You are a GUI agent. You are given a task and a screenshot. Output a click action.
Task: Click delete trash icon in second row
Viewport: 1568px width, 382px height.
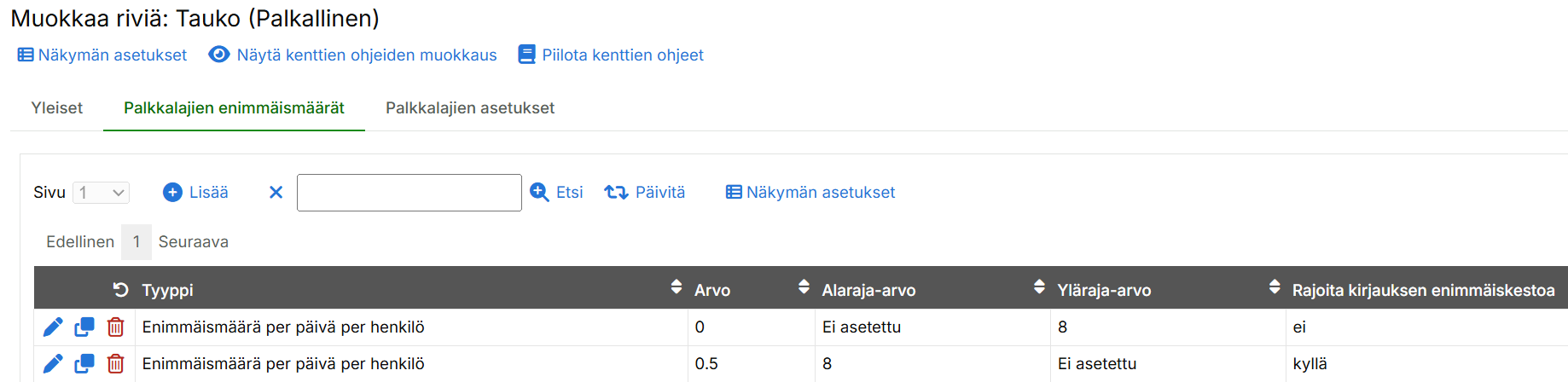(x=116, y=364)
